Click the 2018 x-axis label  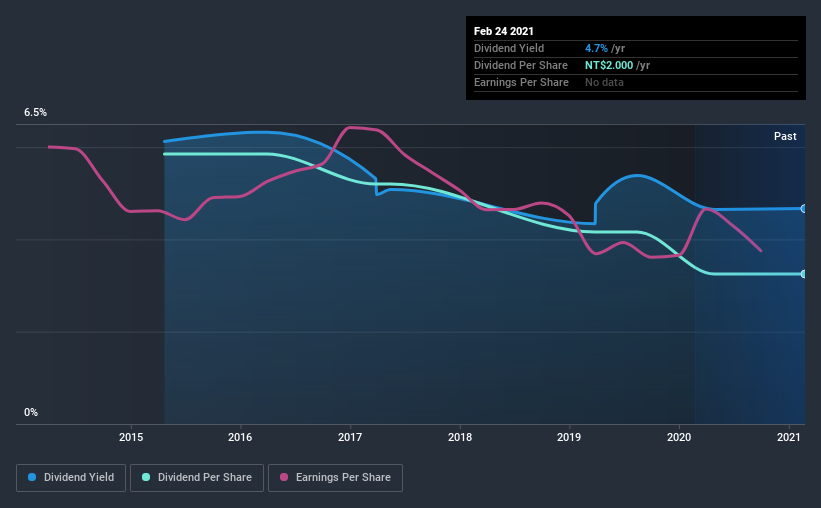pos(460,437)
